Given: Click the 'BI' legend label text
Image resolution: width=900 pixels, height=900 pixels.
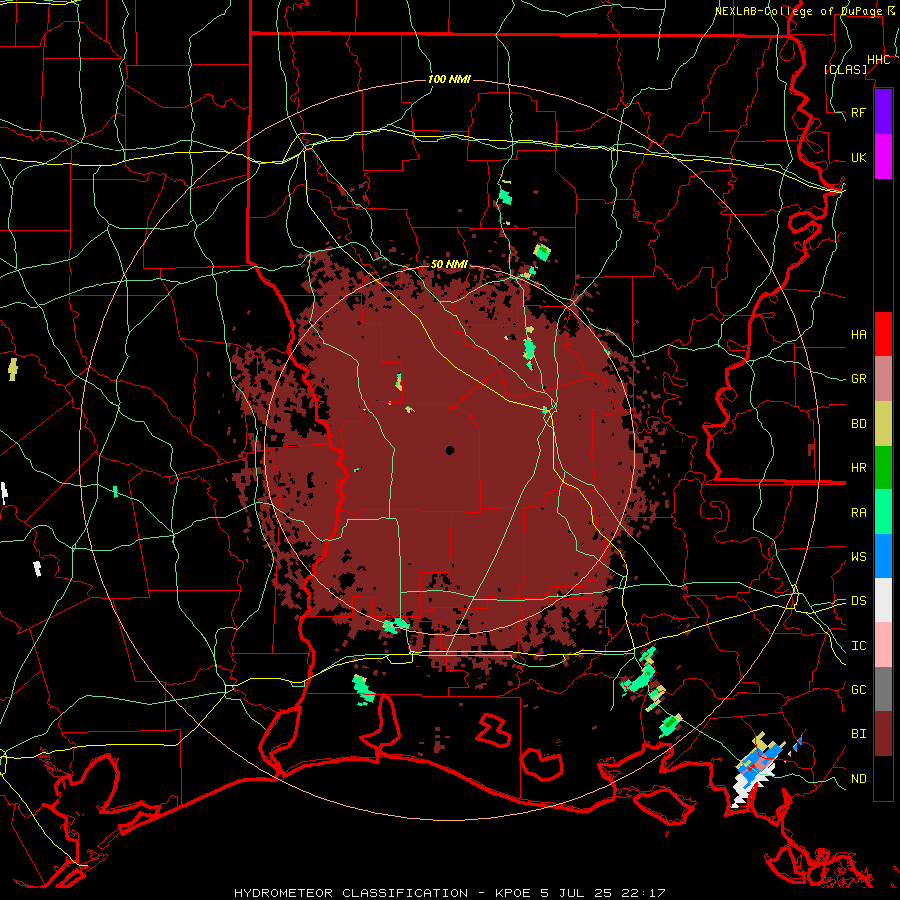Looking at the screenshot, I should pos(858,734).
